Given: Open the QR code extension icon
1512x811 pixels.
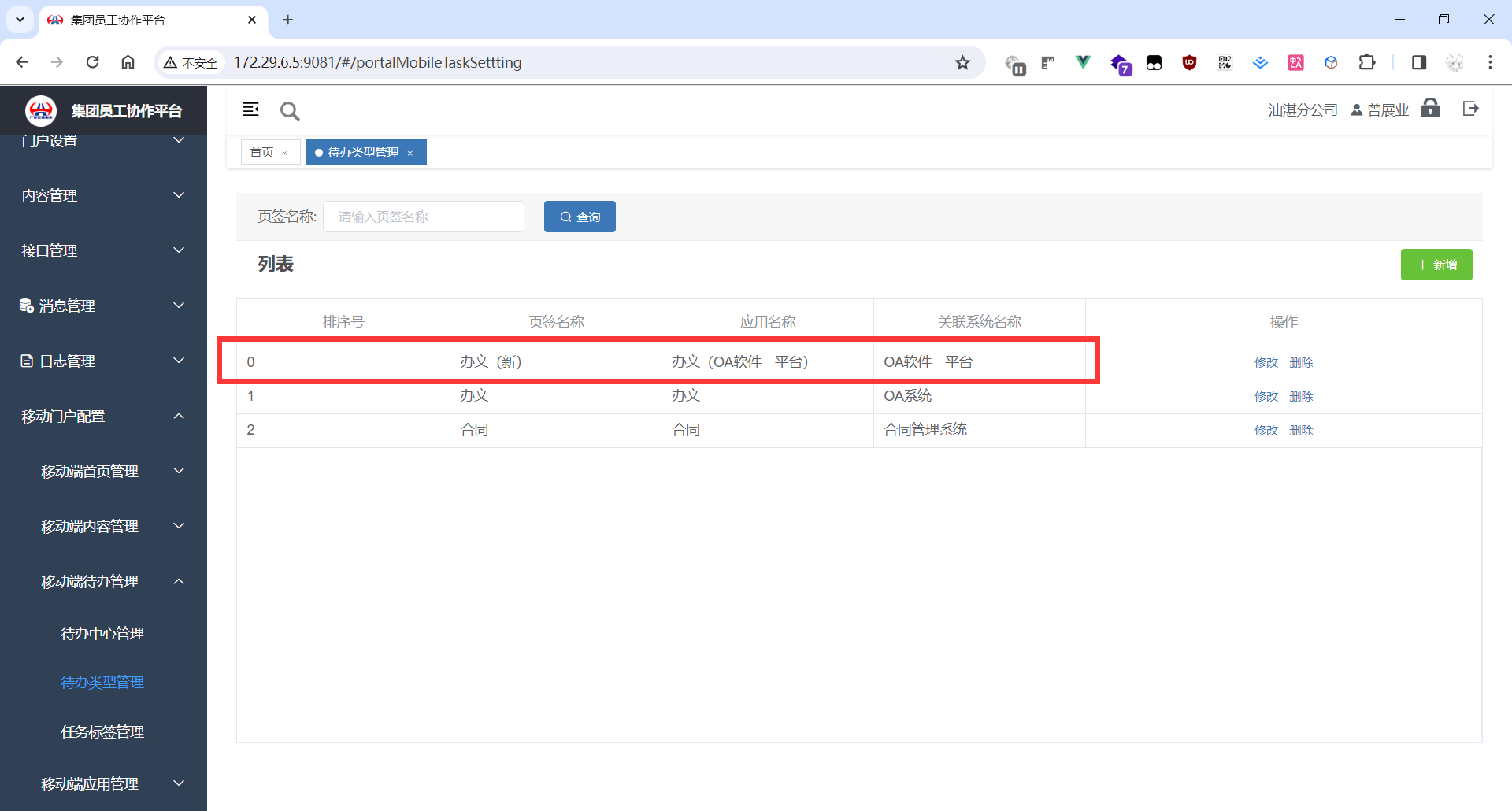Looking at the screenshot, I should pyautogui.click(x=1225, y=62).
